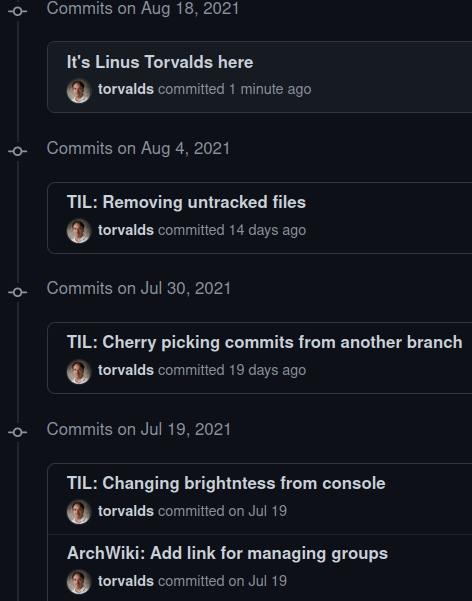Open "TIL: Changing brightntess from console" commit
The width and height of the screenshot is (472, 601).
point(226,483)
